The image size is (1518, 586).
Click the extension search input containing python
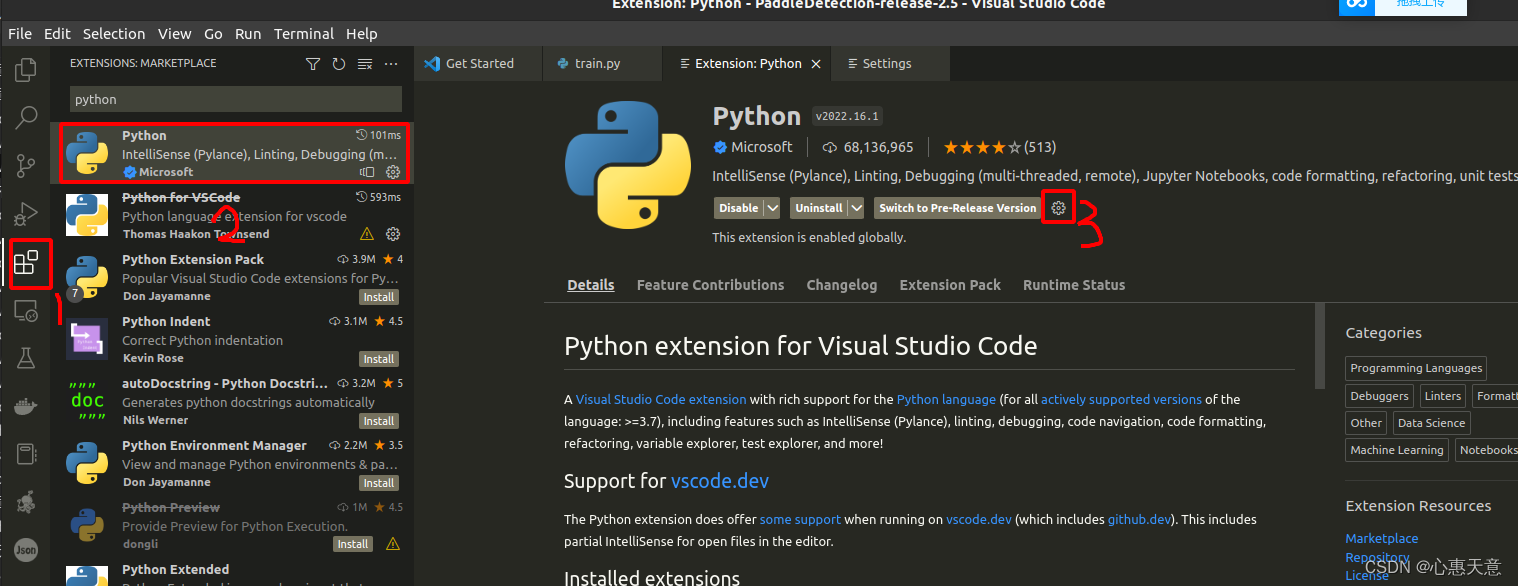(x=234, y=99)
